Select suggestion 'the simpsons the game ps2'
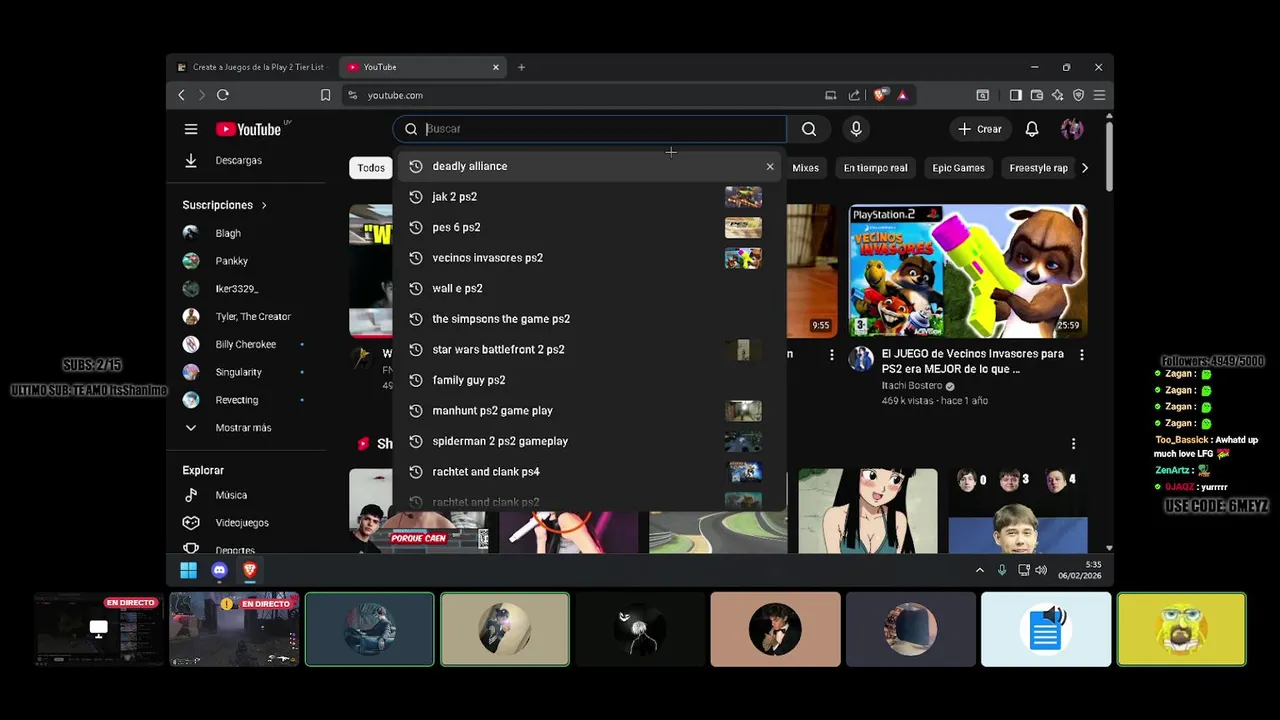This screenshot has height=720, width=1280. pyautogui.click(x=590, y=319)
